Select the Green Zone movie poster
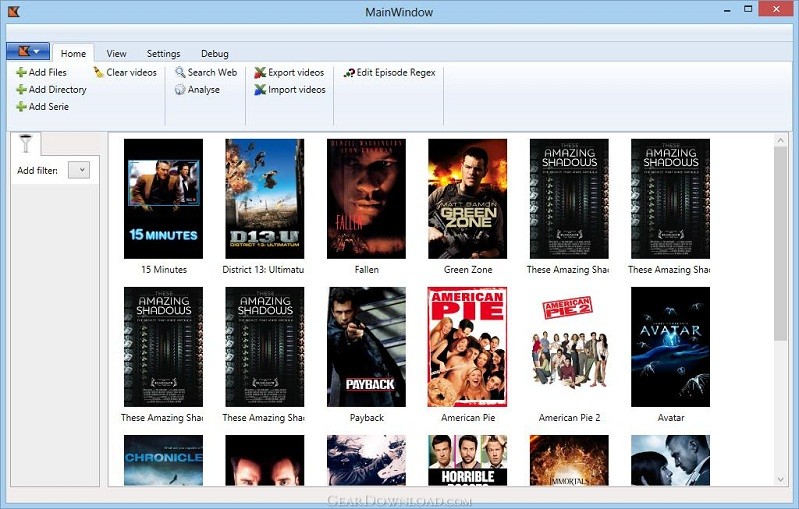799x509 pixels. pyautogui.click(x=467, y=199)
